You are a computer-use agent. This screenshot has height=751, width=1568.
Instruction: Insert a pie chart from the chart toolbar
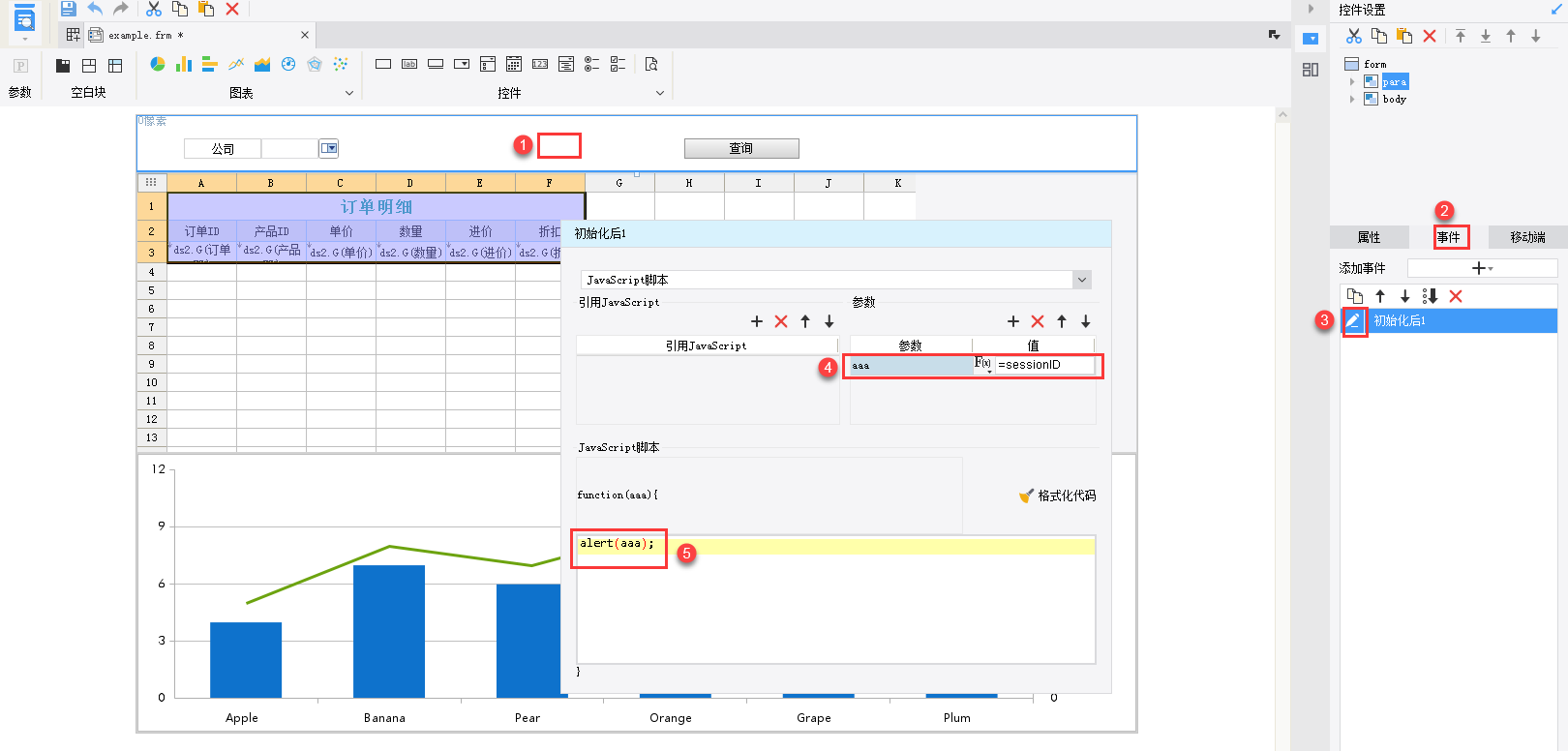[158, 64]
